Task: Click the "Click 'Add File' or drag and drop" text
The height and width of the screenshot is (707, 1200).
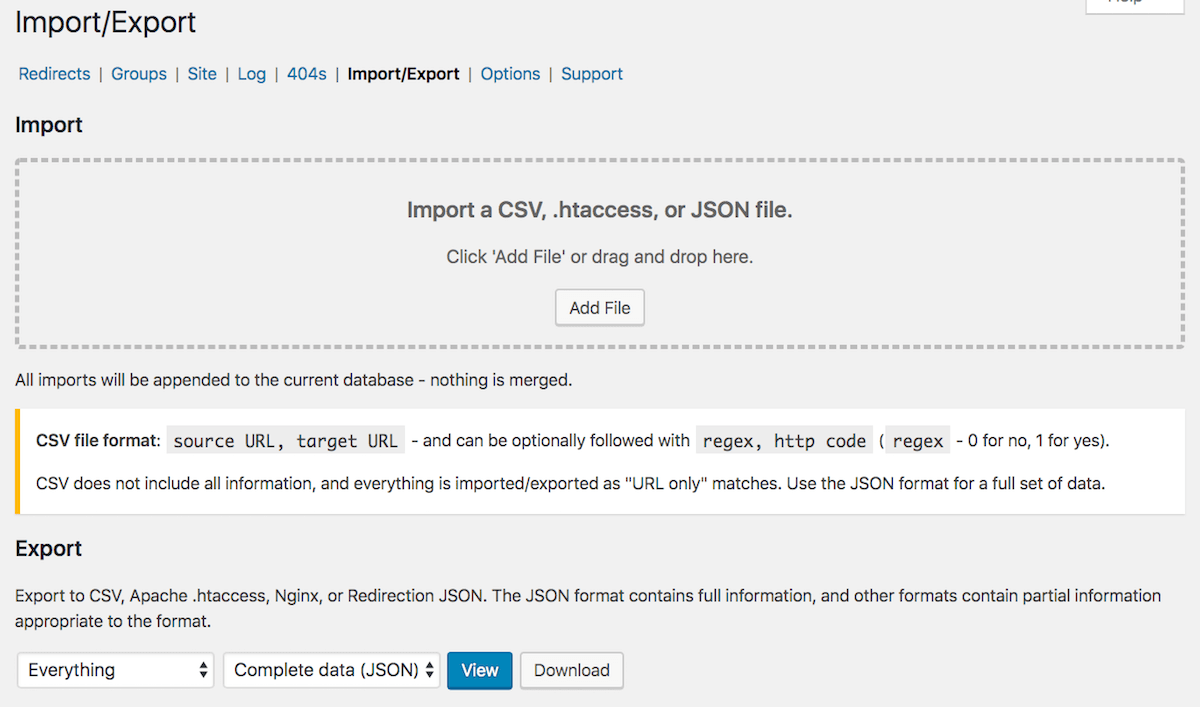Action: [x=600, y=257]
